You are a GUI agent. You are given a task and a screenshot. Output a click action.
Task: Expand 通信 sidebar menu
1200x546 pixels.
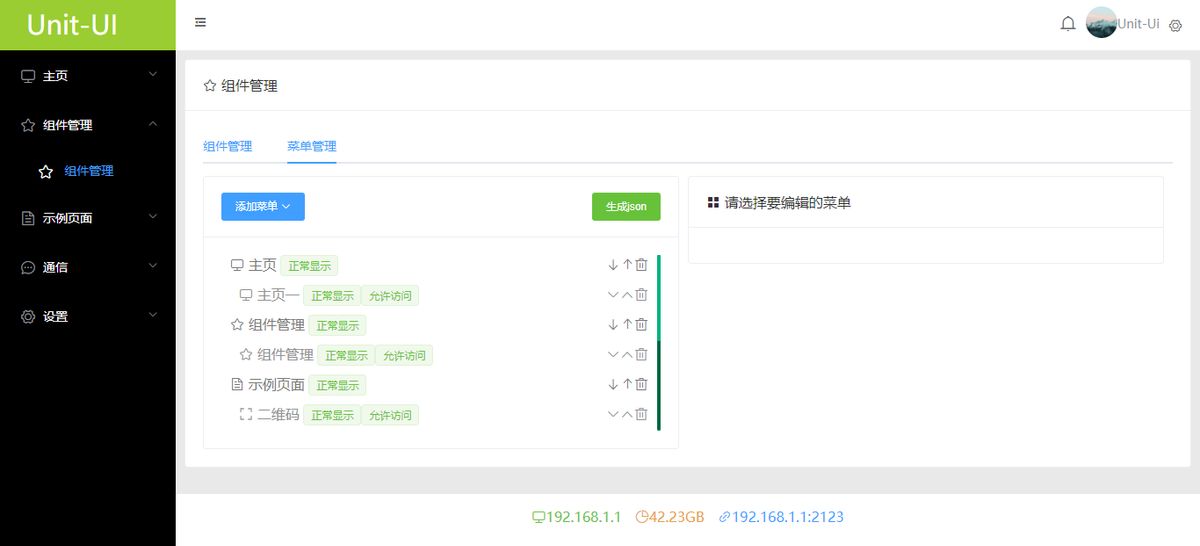coord(88,267)
